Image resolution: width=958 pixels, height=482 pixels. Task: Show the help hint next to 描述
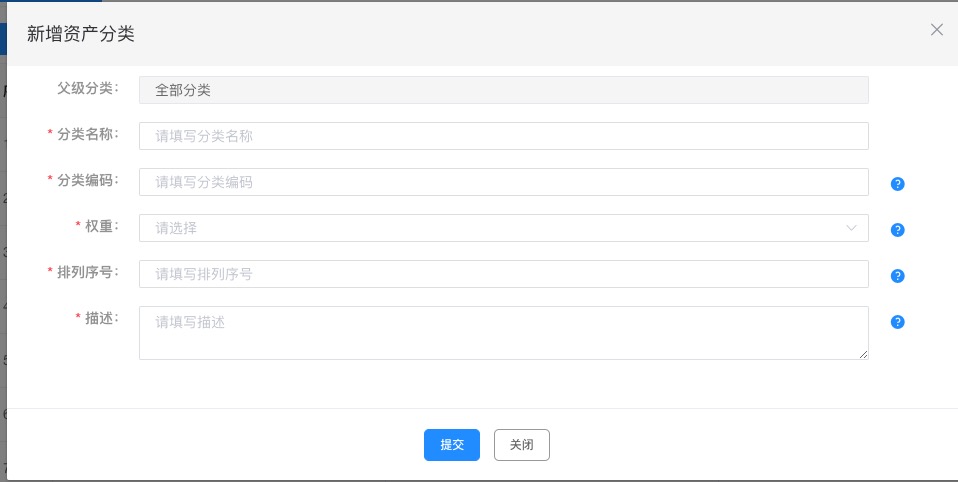897,322
